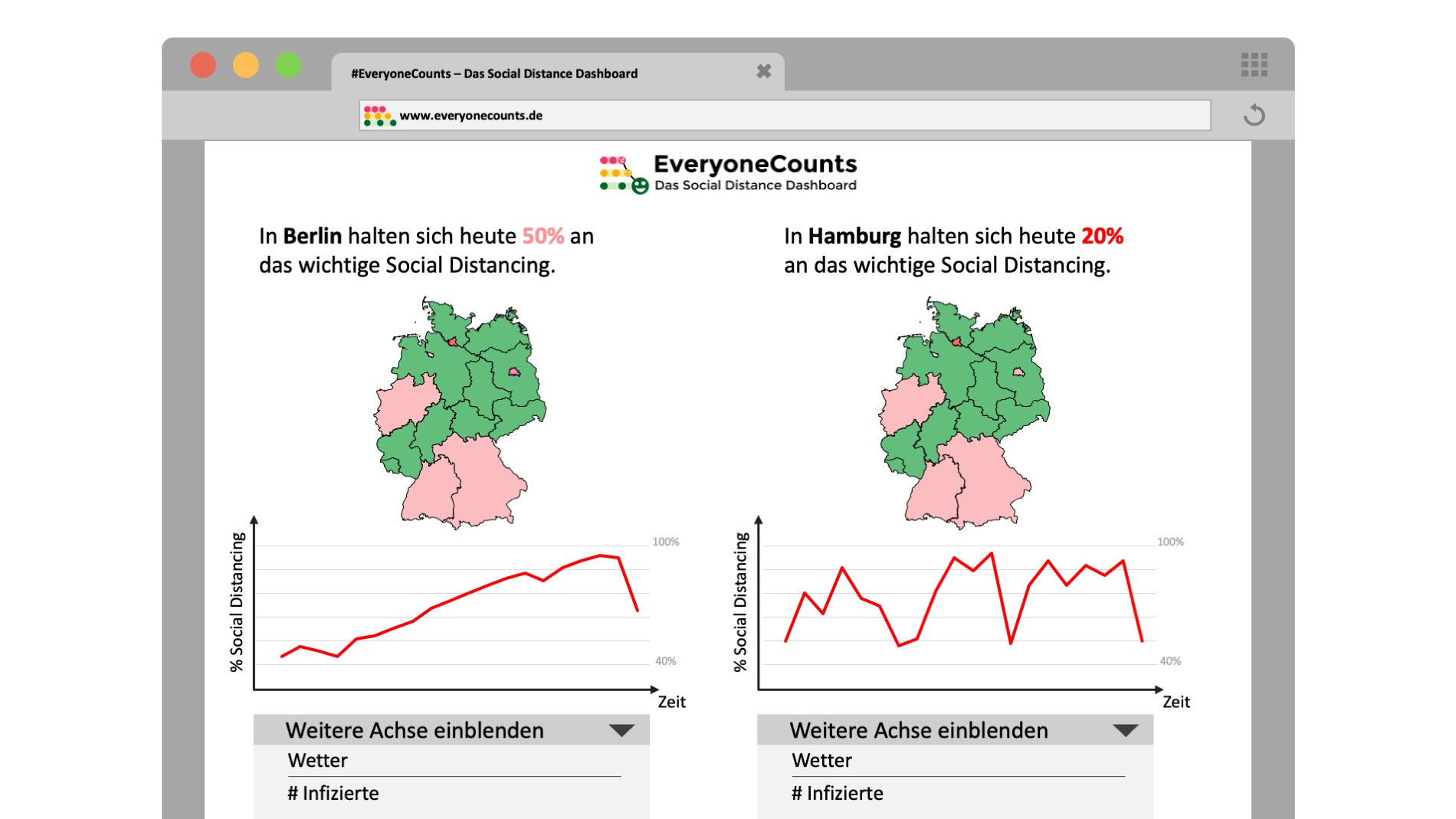Choose 'Wetter' in the Hamburg dropdown
The image size is (1456, 819).
822,761
